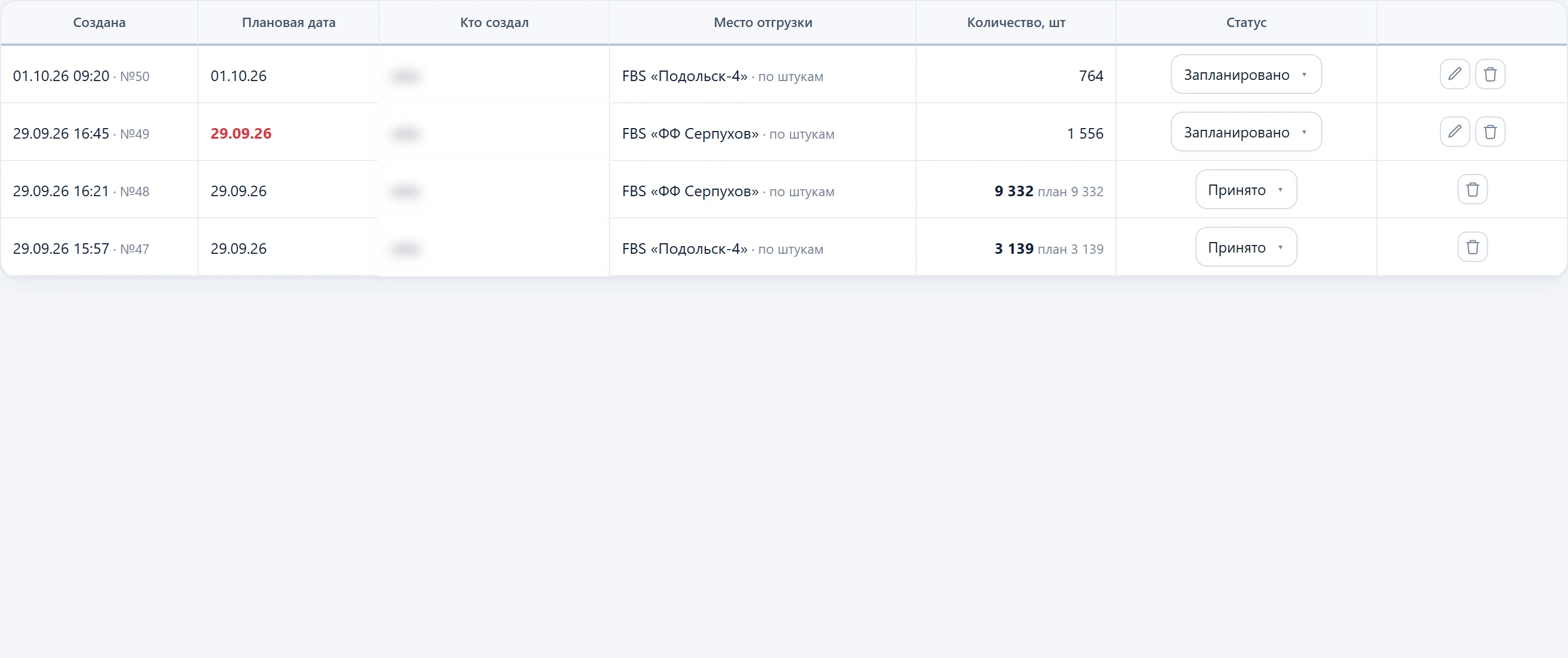The height and width of the screenshot is (658, 1568).
Task: Click planned date '01.10.26' in row №50
Action: pyautogui.click(x=239, y=76)
